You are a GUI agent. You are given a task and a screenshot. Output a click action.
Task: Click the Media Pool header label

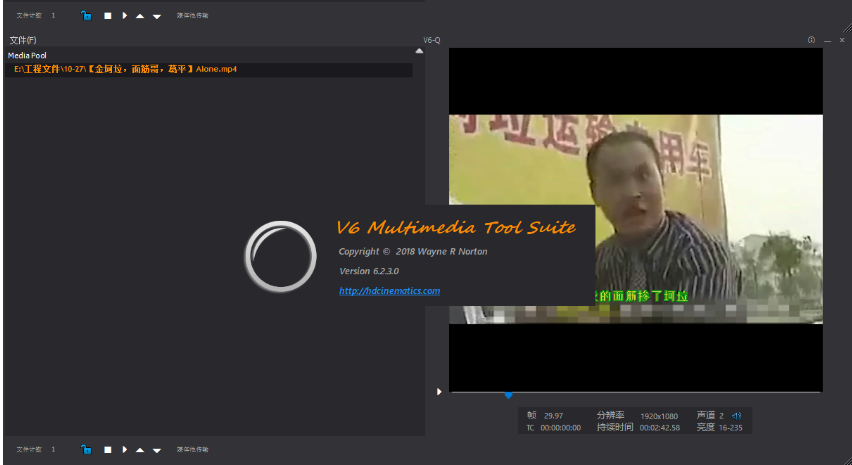27,55
